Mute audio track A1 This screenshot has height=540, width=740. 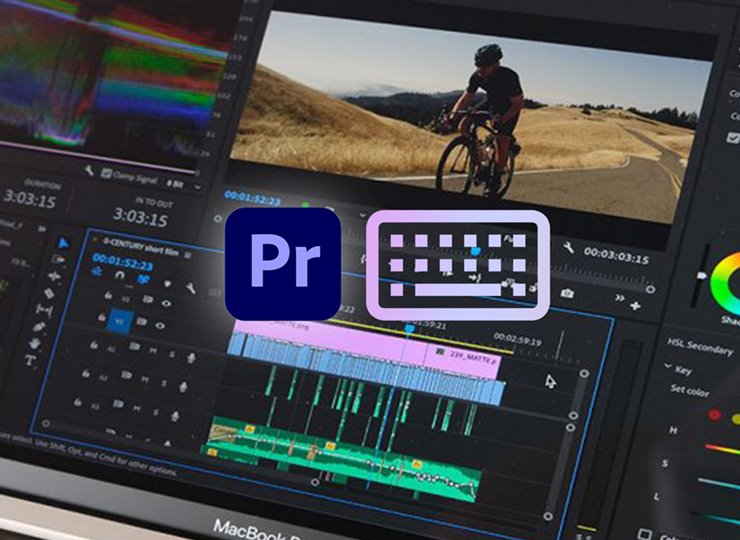[153, 350]
